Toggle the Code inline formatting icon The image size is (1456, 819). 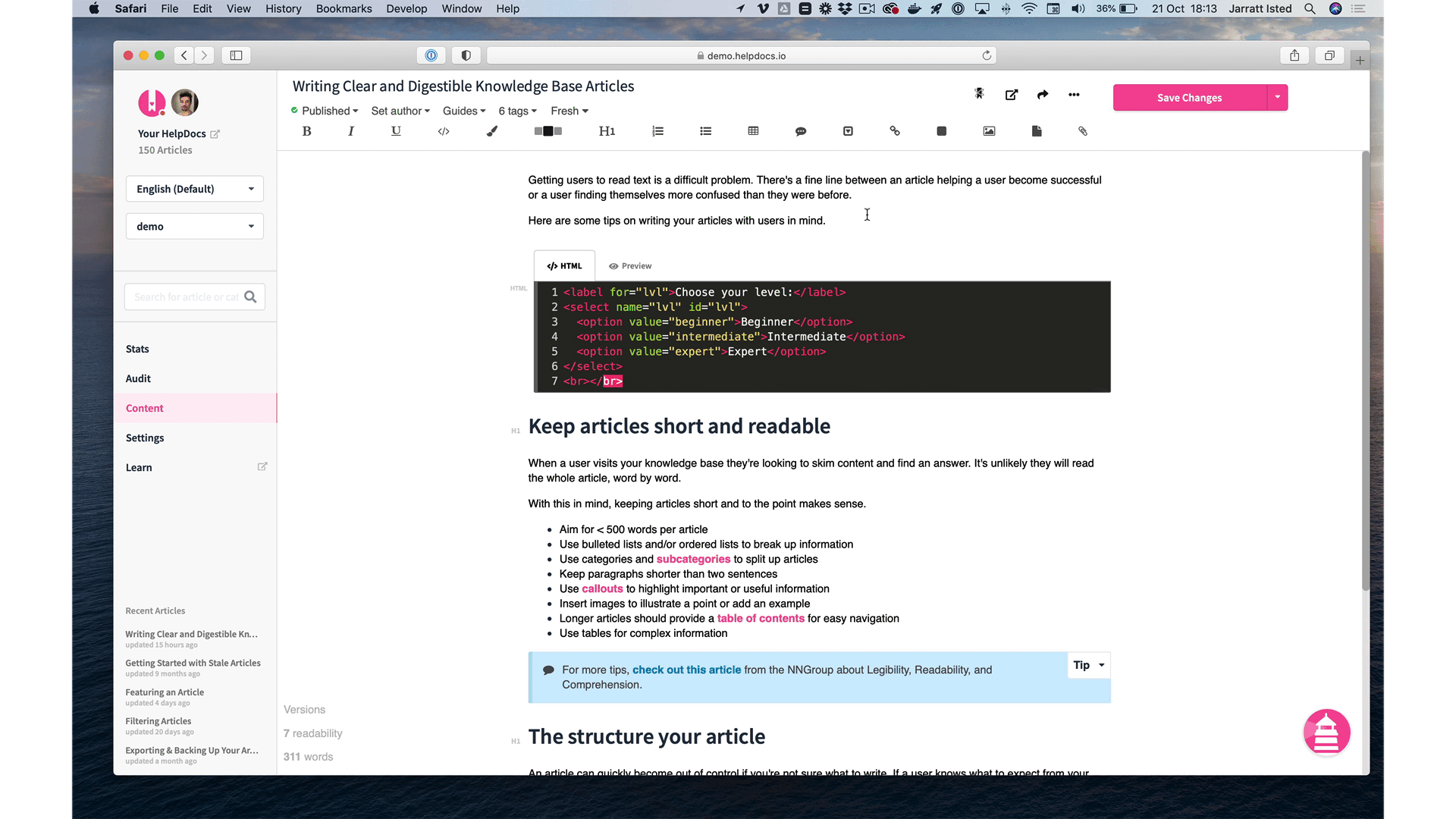tap(443, 131)
